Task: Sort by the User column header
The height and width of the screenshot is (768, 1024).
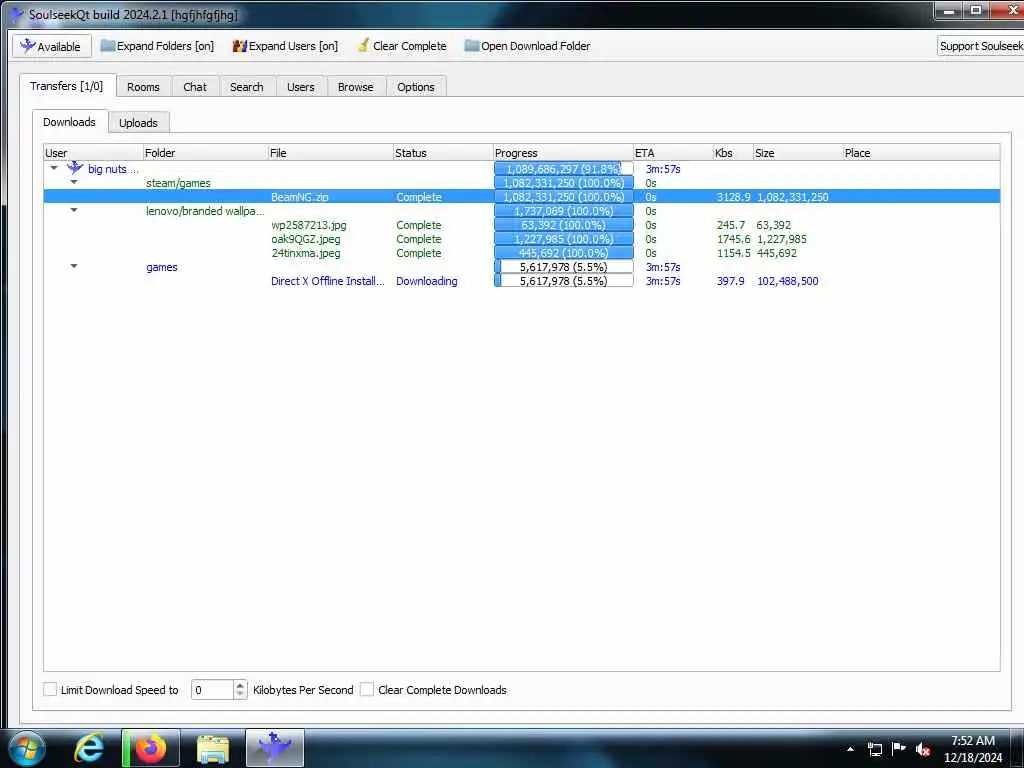Action: [x=93, y=153]
